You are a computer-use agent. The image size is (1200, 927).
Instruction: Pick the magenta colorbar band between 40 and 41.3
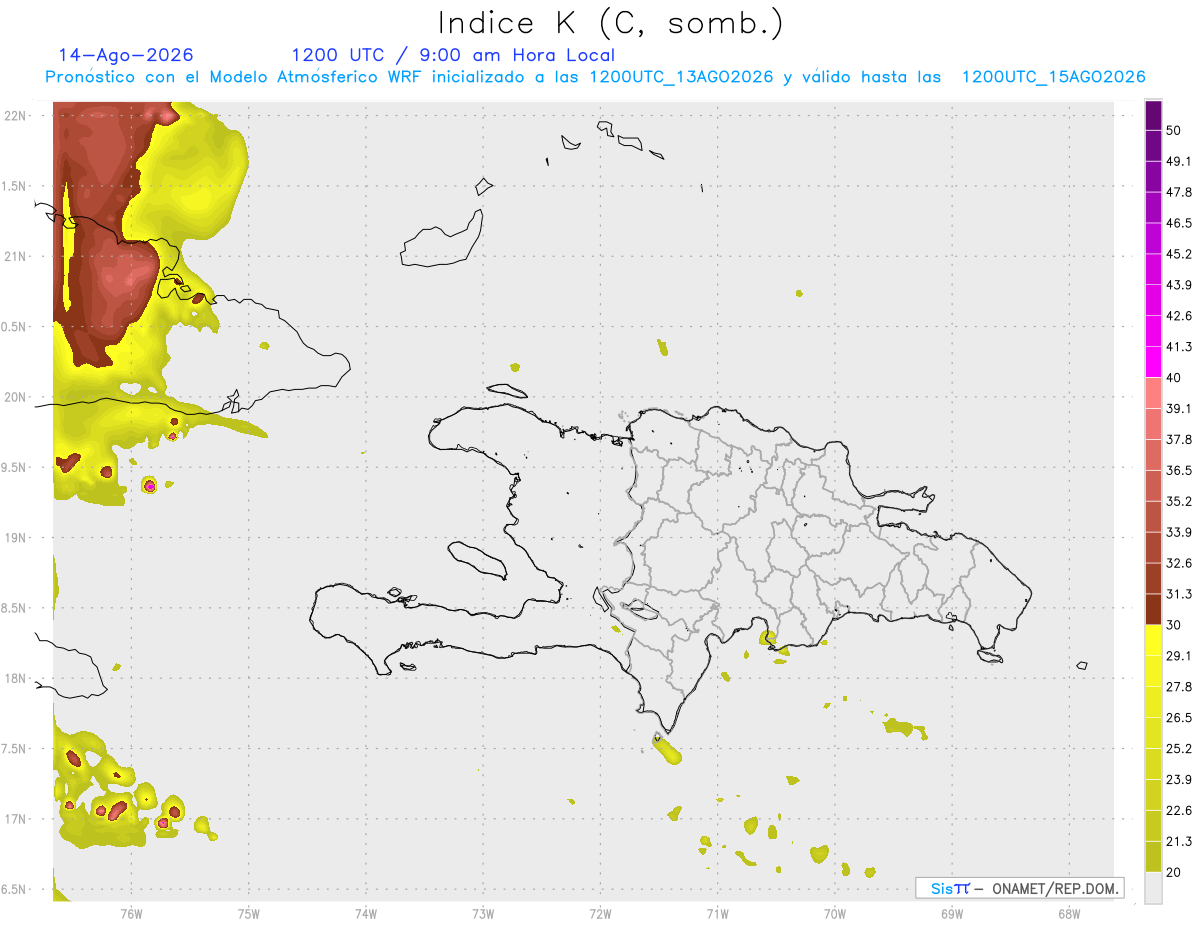pos(1153,361)
